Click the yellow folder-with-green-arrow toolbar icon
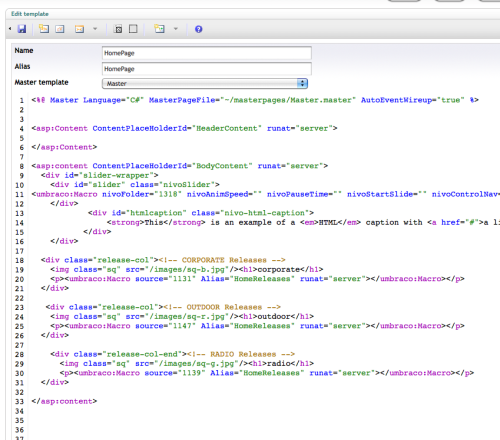Viewport: 500px width, 440px height. point(159,29)
